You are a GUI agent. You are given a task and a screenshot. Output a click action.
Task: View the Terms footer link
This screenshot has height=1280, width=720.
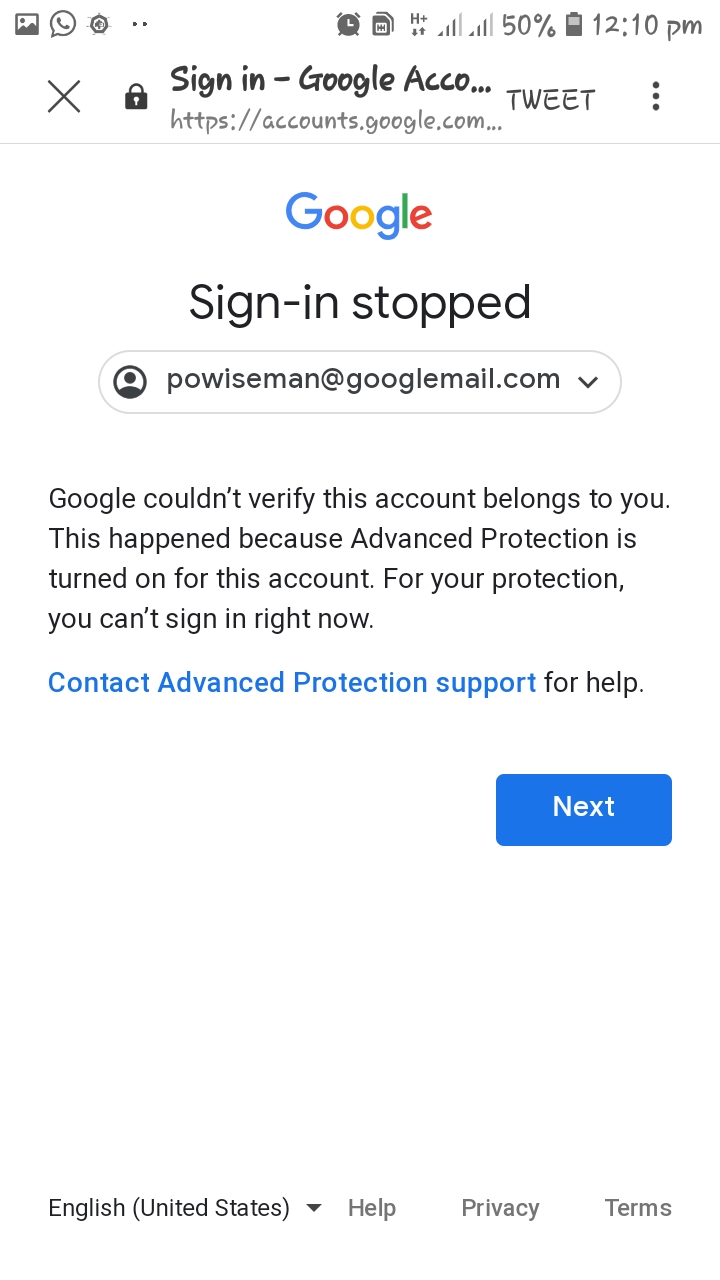click(638, 1208)
